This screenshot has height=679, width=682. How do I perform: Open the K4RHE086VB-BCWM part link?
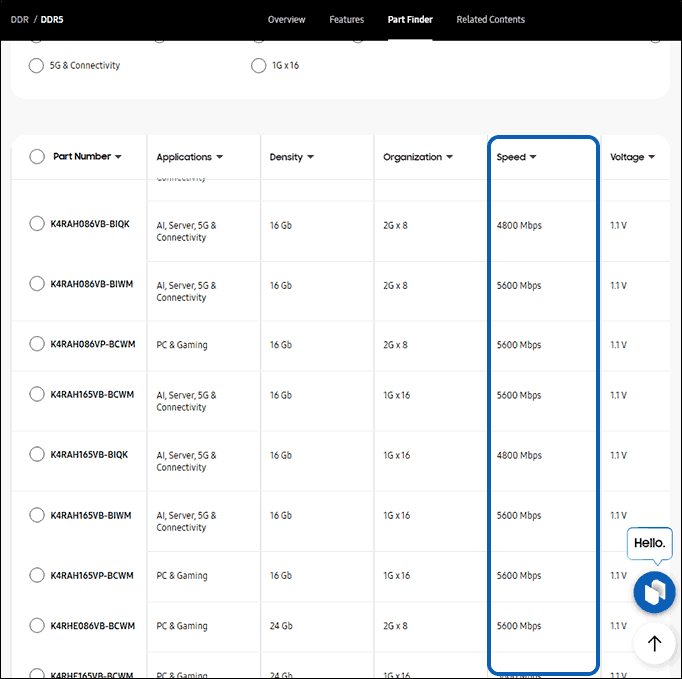(x=93, y=626)
